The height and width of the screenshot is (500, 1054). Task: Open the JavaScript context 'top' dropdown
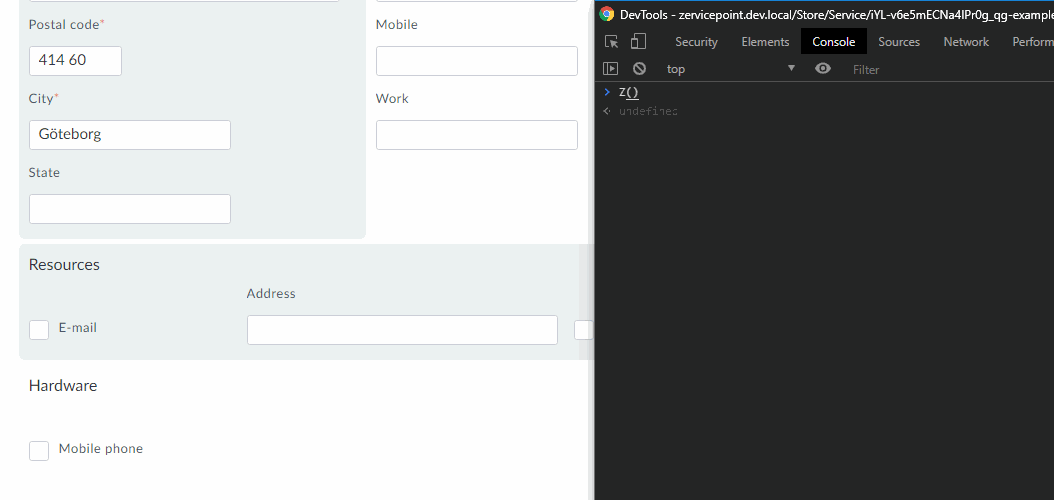(x=730, y=69)
